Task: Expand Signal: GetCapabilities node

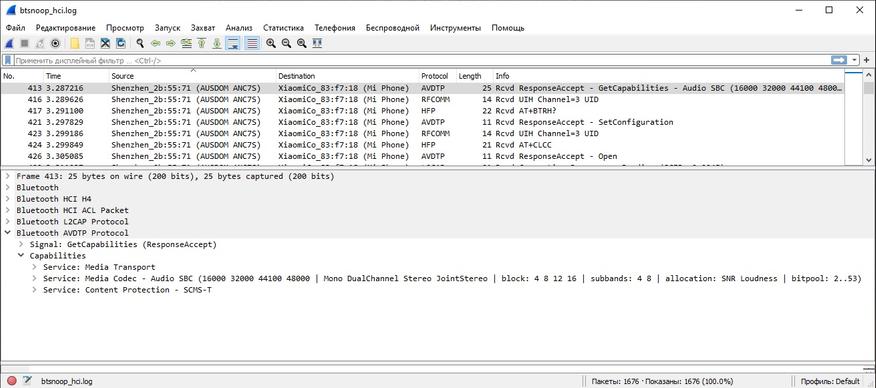Action: [21, 245]
